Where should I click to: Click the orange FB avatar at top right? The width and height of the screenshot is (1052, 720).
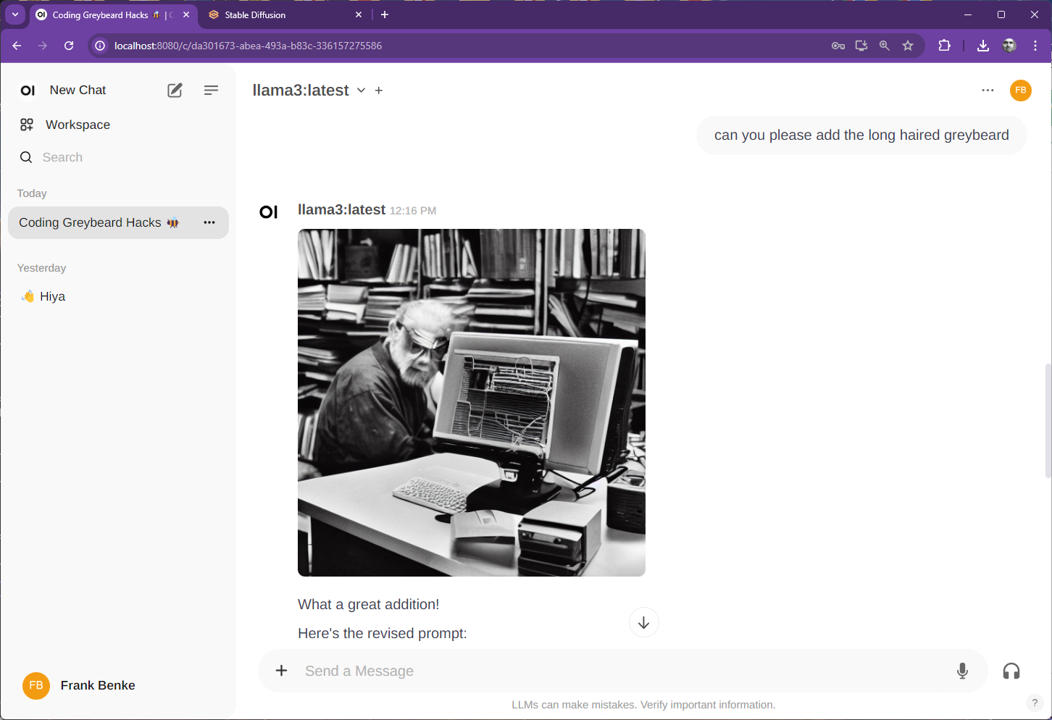pyautogui.click(x=1020, y=90)
